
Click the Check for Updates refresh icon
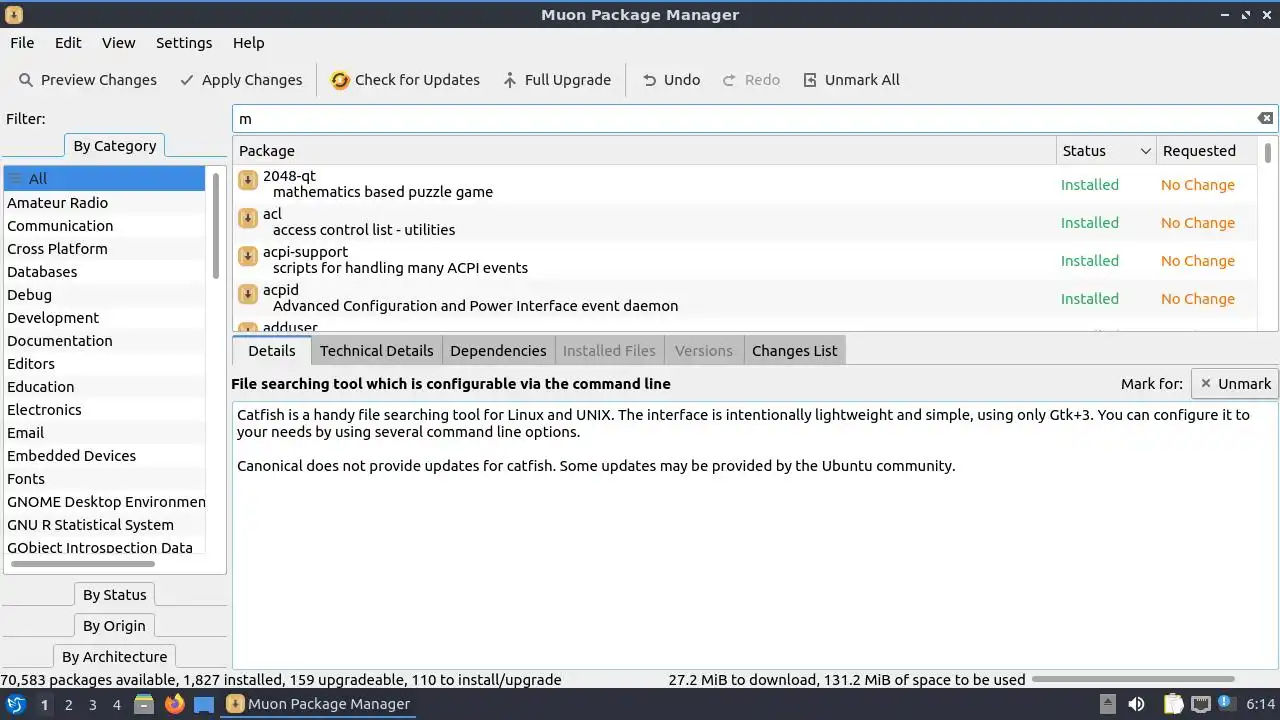tap(340, 80)
